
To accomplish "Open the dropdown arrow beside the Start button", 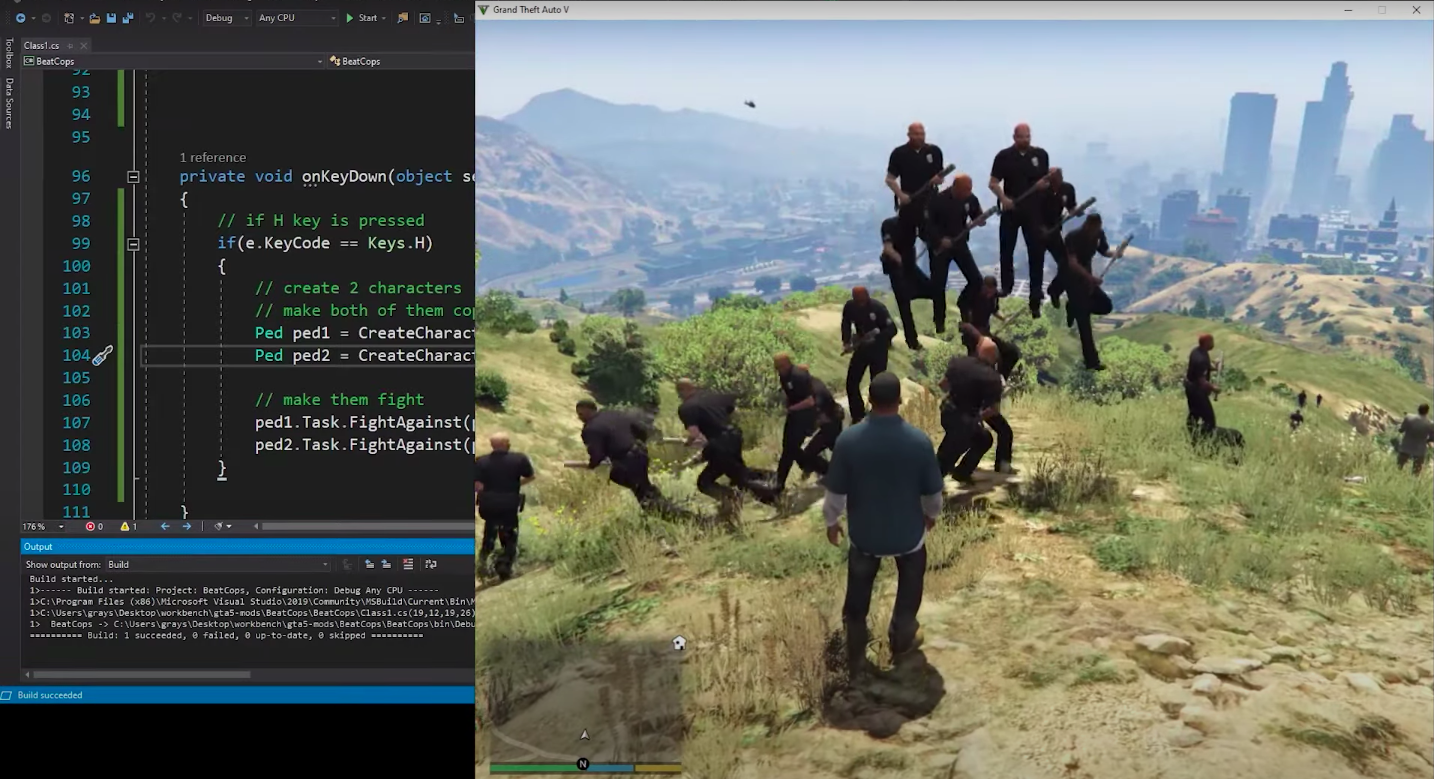I will click(x=384, y=18).
